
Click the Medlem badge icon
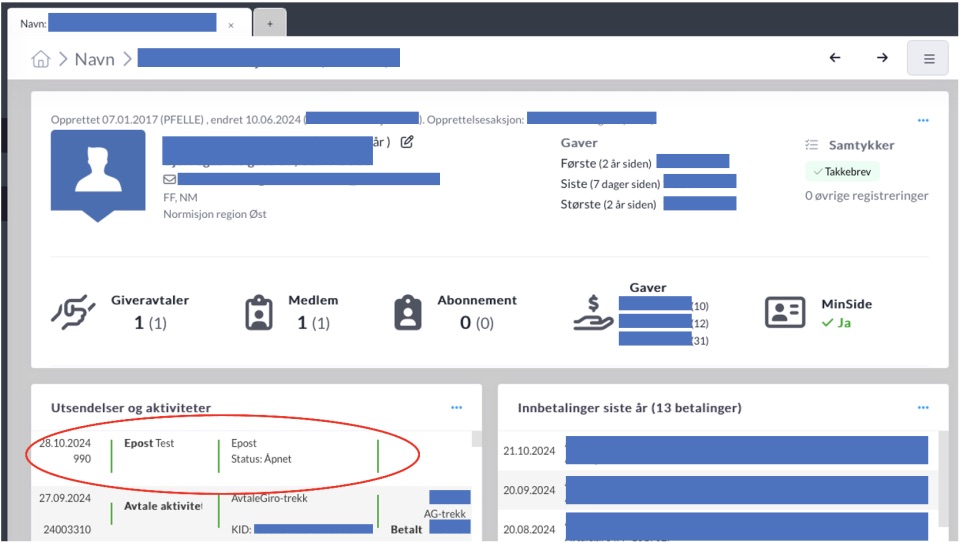click(259, 313)
